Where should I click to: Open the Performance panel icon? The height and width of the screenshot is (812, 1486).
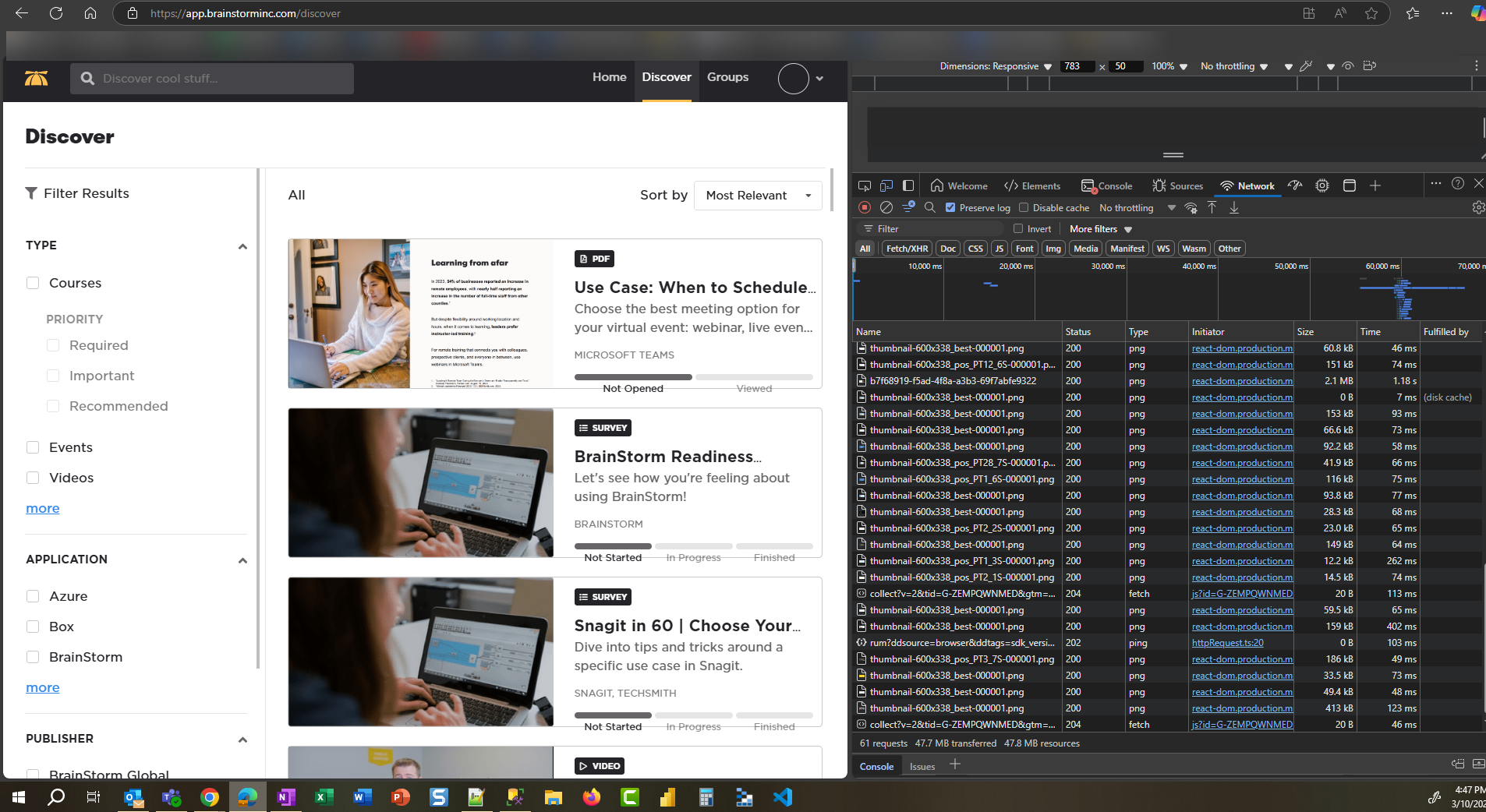(1295, 185)
